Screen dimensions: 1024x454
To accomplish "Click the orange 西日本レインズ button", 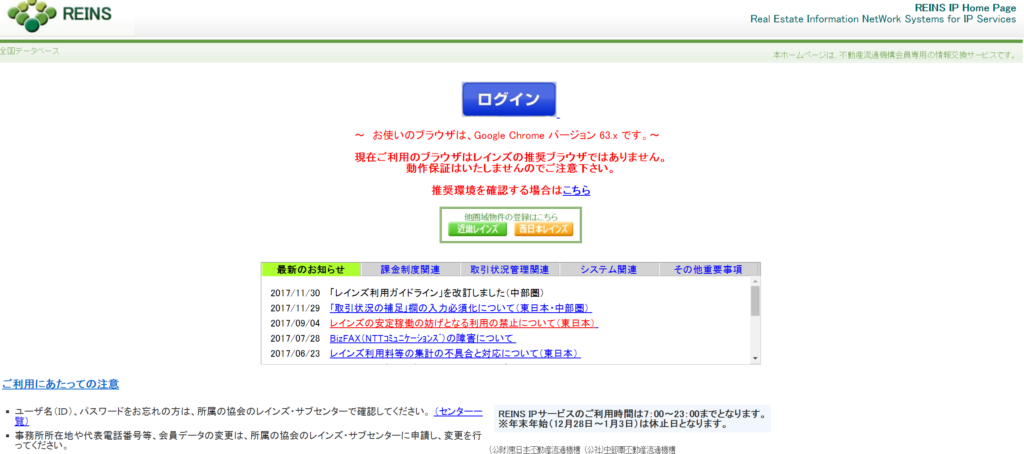I will click(x=543, y=229).
